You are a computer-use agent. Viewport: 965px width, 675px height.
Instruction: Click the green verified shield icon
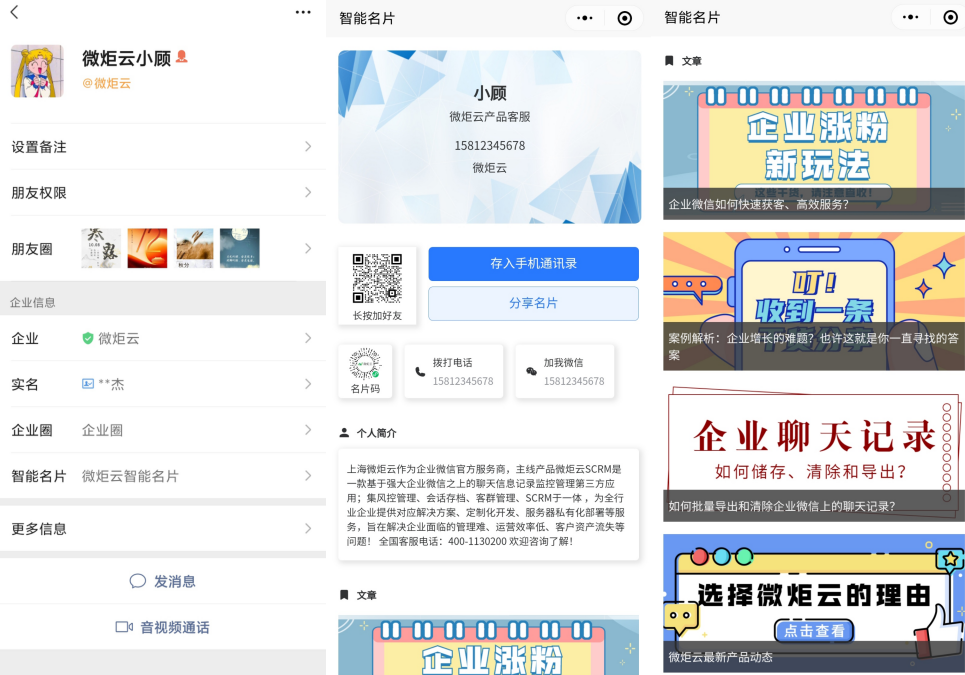tap(88, 338)
